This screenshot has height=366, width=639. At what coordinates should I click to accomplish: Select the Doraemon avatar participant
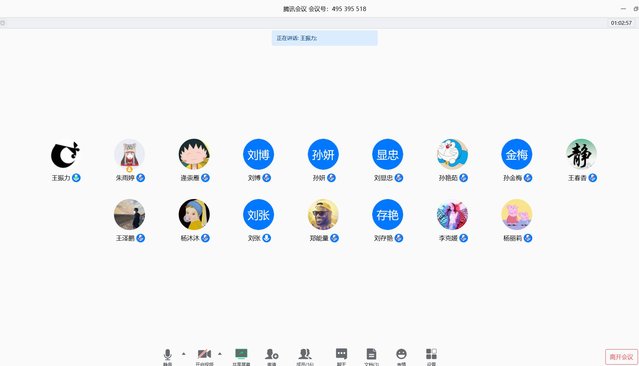(452, 154)
